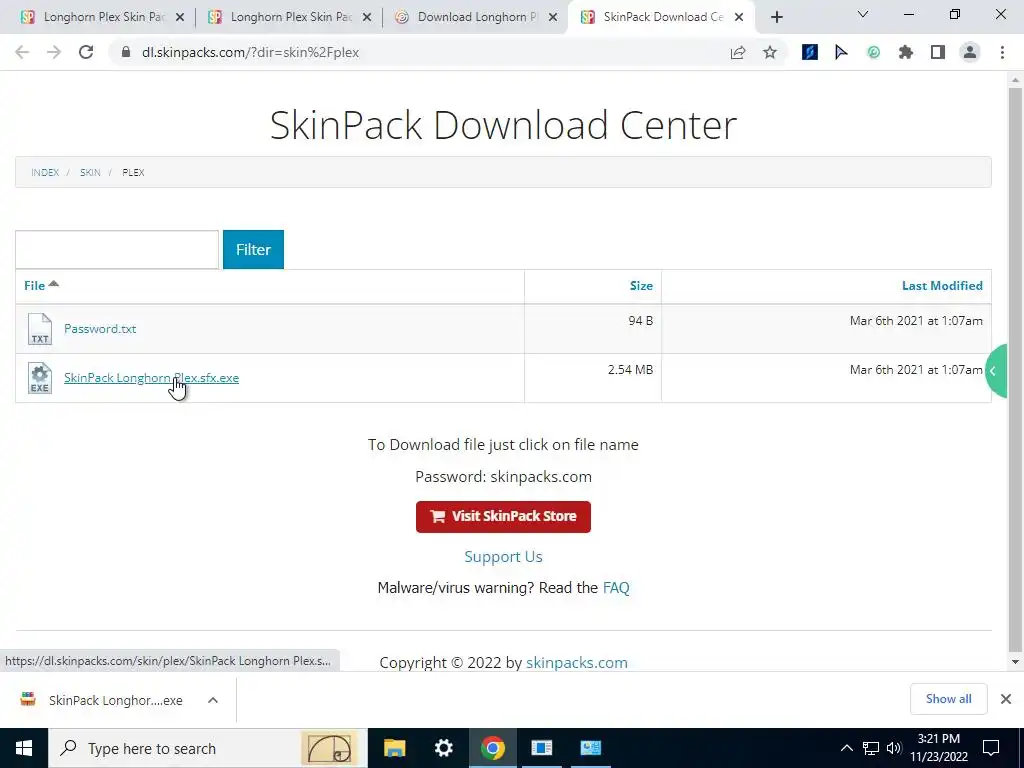The image size is (1024, 768).
Task: Open the Chrome profile avatar
Action: tap(970, 52)
